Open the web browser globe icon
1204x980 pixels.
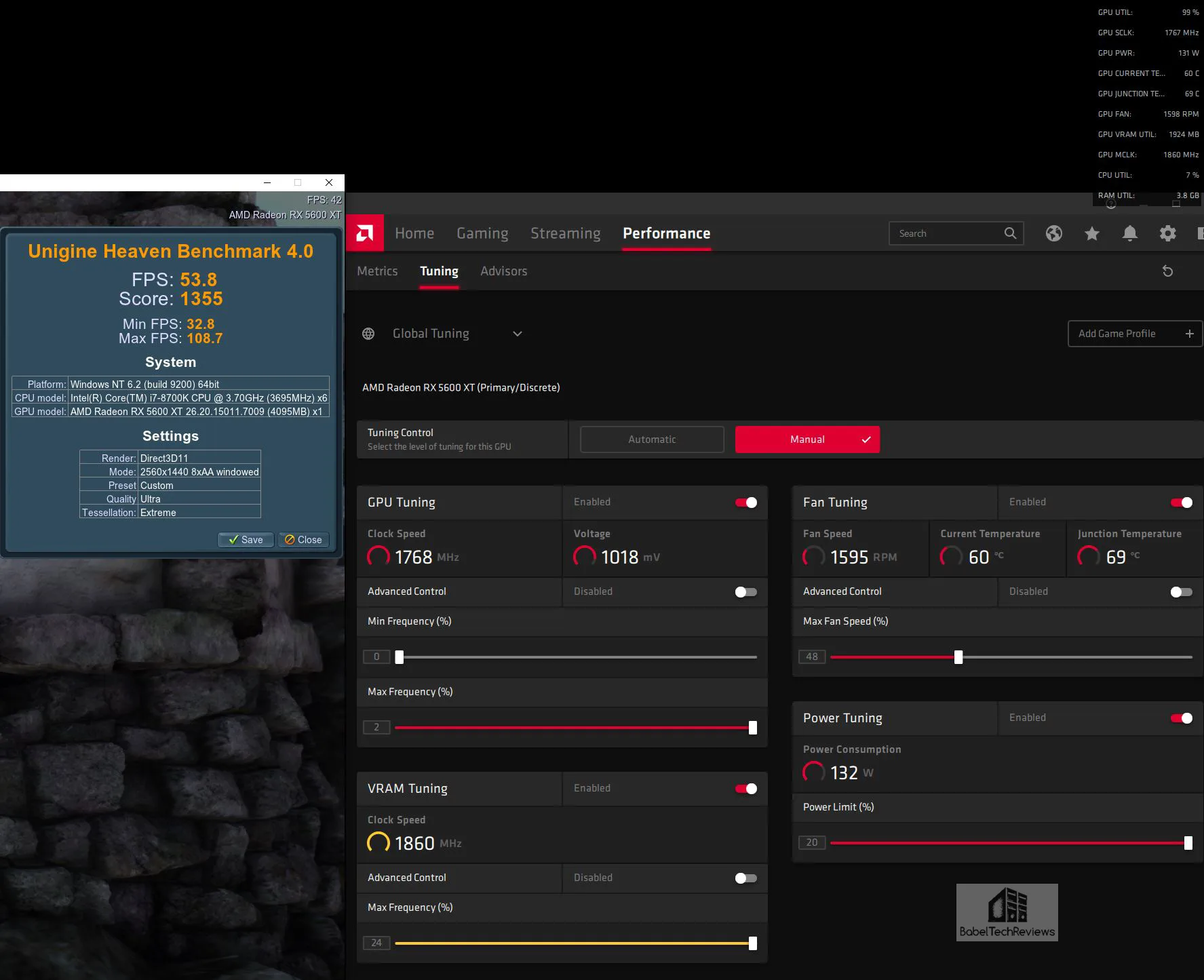[x=1054, y=233]
